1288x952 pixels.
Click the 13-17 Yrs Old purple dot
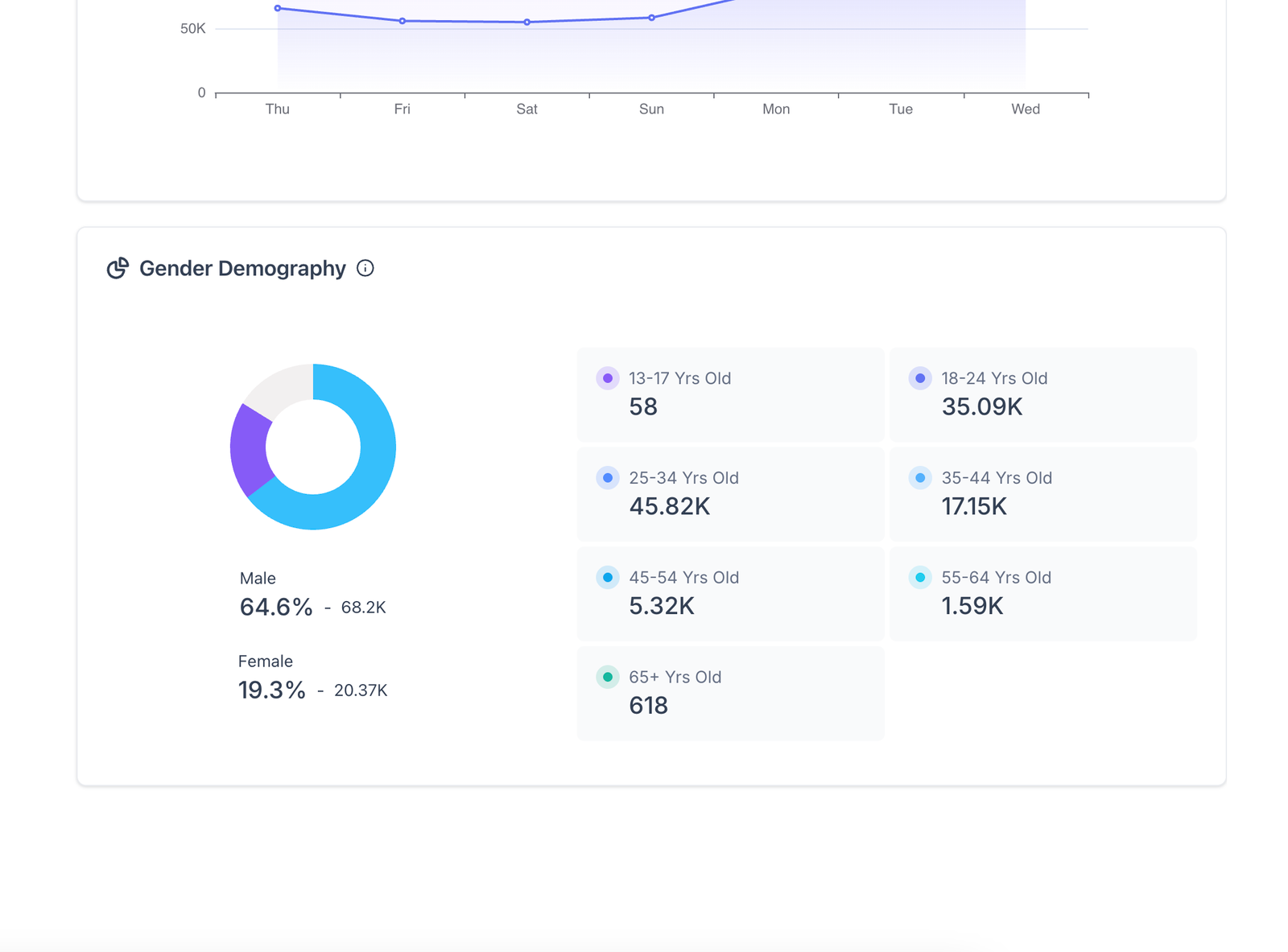coord(608,378)
